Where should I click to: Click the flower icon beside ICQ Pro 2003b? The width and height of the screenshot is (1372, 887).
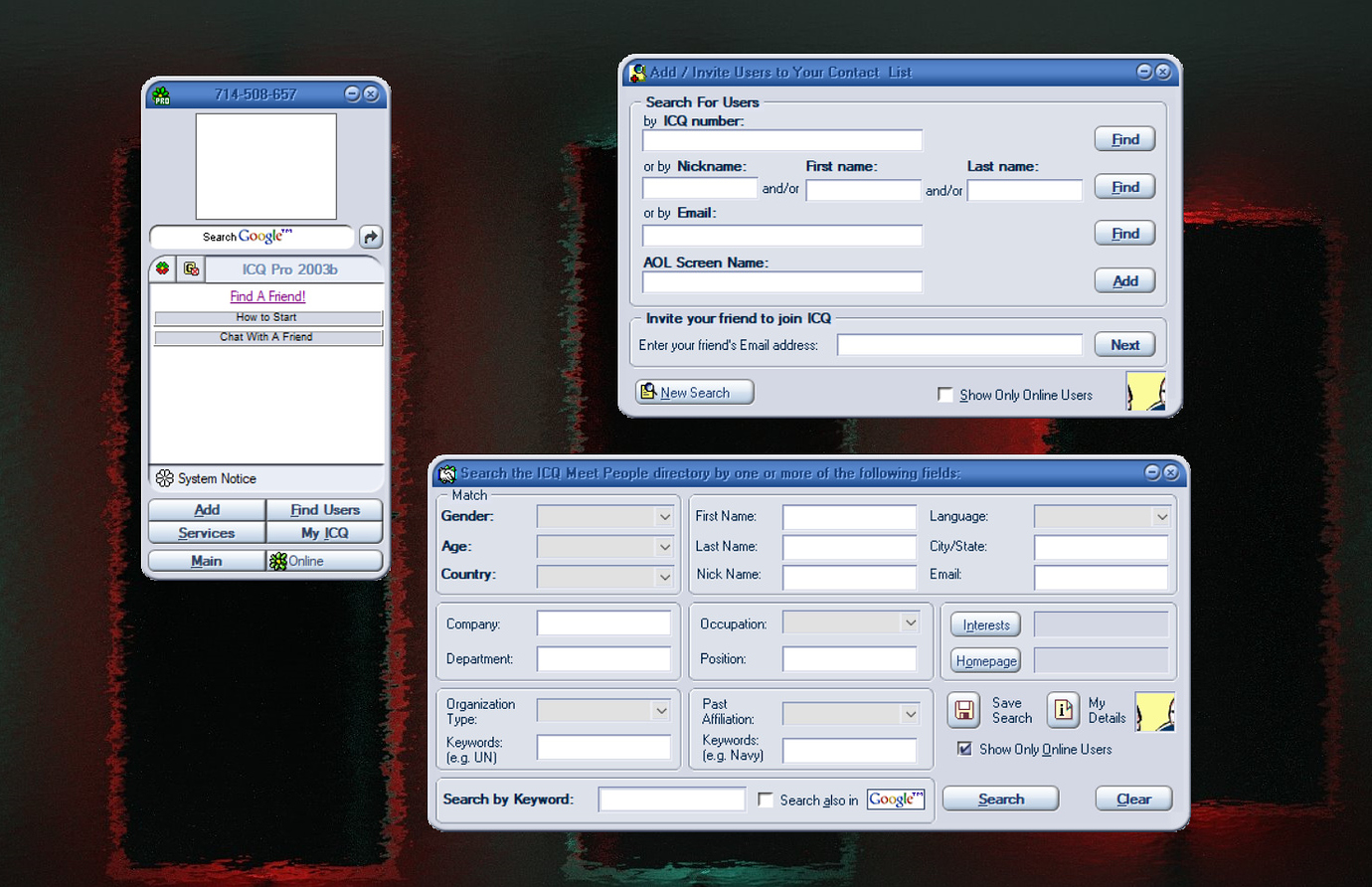tap(163, 268)
